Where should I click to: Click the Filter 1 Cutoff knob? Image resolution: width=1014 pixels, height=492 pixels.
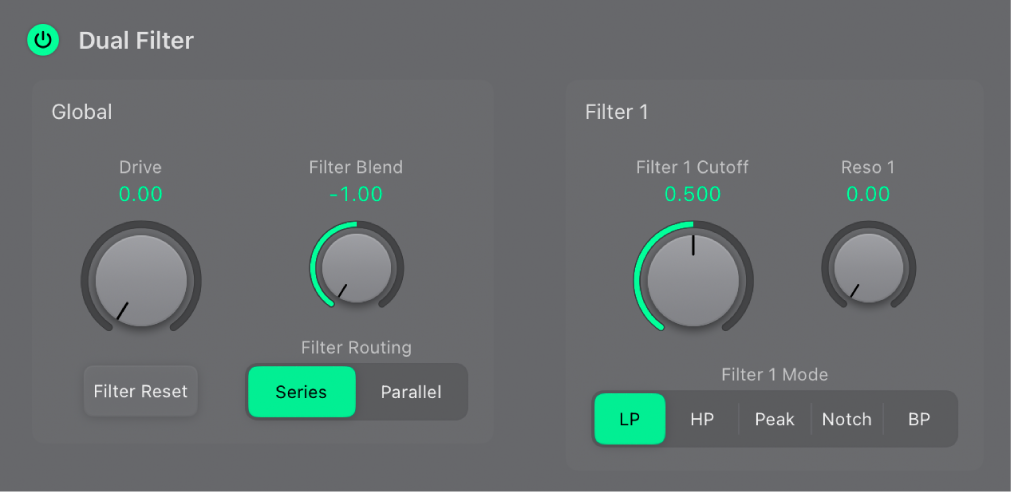point(692,278)
